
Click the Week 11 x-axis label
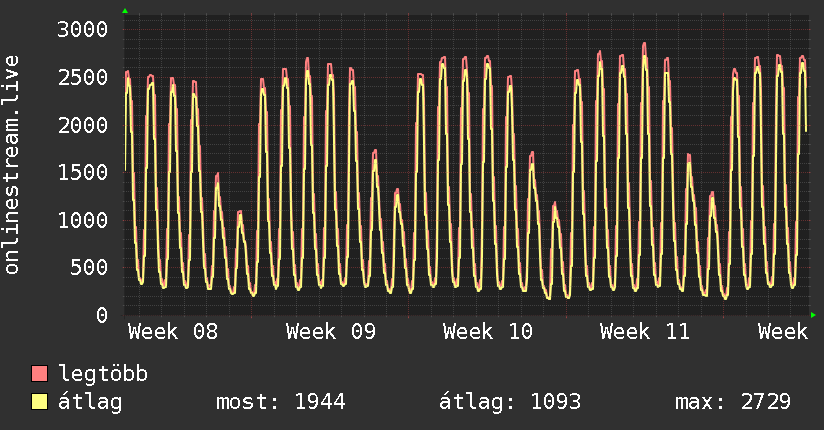(x=645, y=332)
